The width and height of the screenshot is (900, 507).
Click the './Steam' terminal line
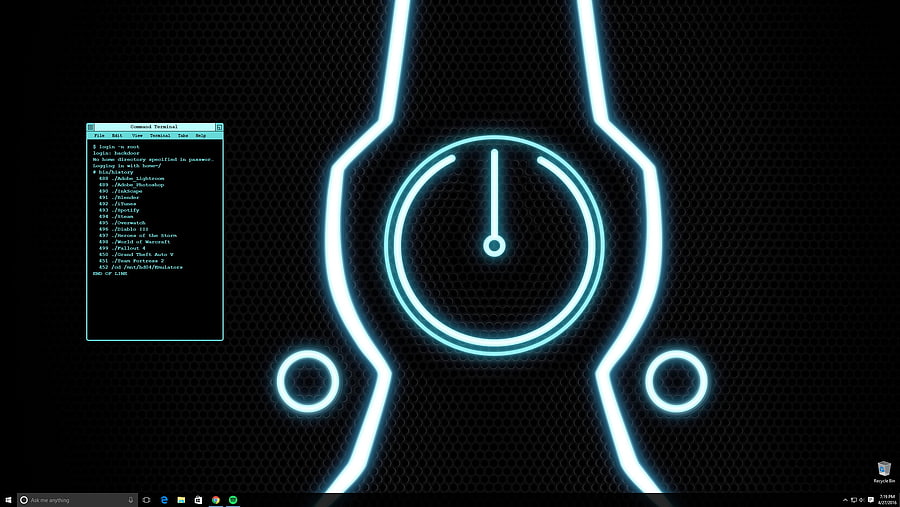click(x=116, y=216)
